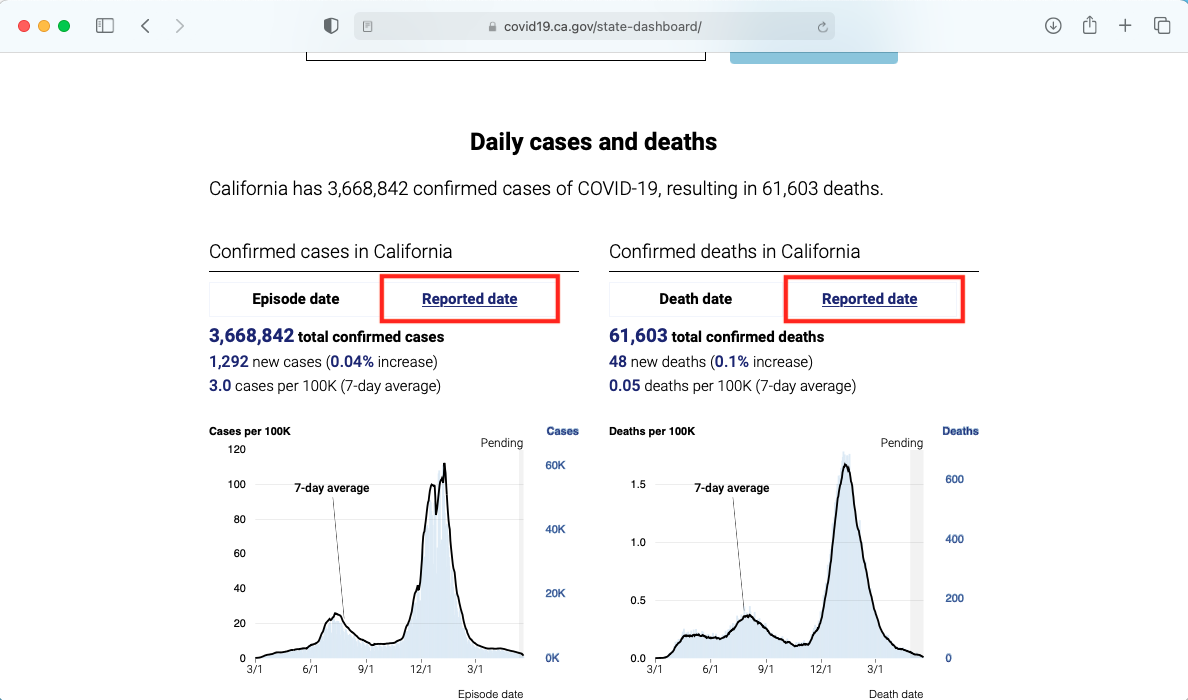Click the 0.1% increase value
The height and width of the screenshot is (700, 1188).
732,361
